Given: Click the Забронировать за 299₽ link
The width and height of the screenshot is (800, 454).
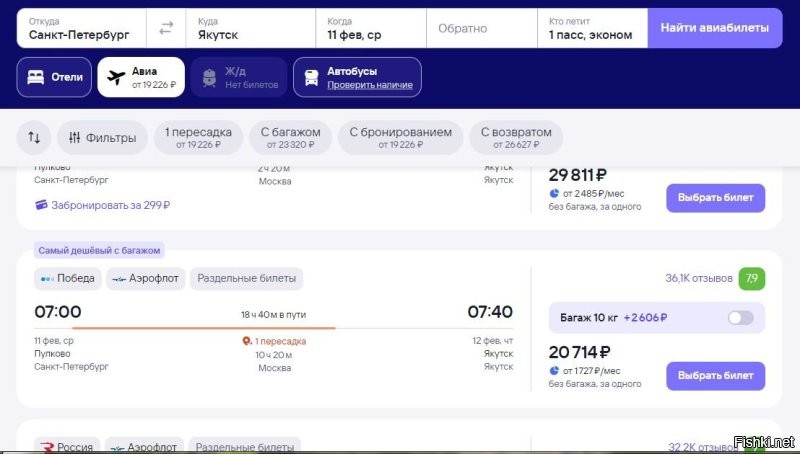Looking at the screenshot, I should pos(110,205).
